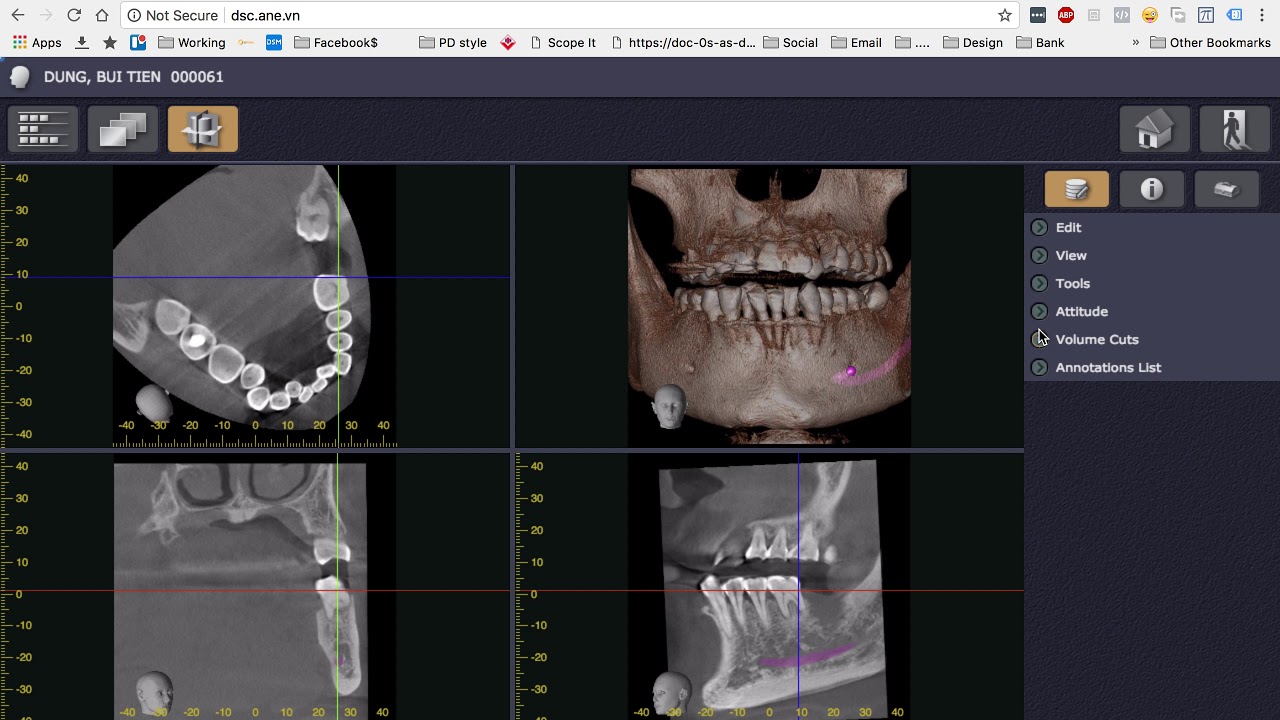
Task: Open the Design bookmarks folder
Action: pyautogui.click(x=973, y=43)
